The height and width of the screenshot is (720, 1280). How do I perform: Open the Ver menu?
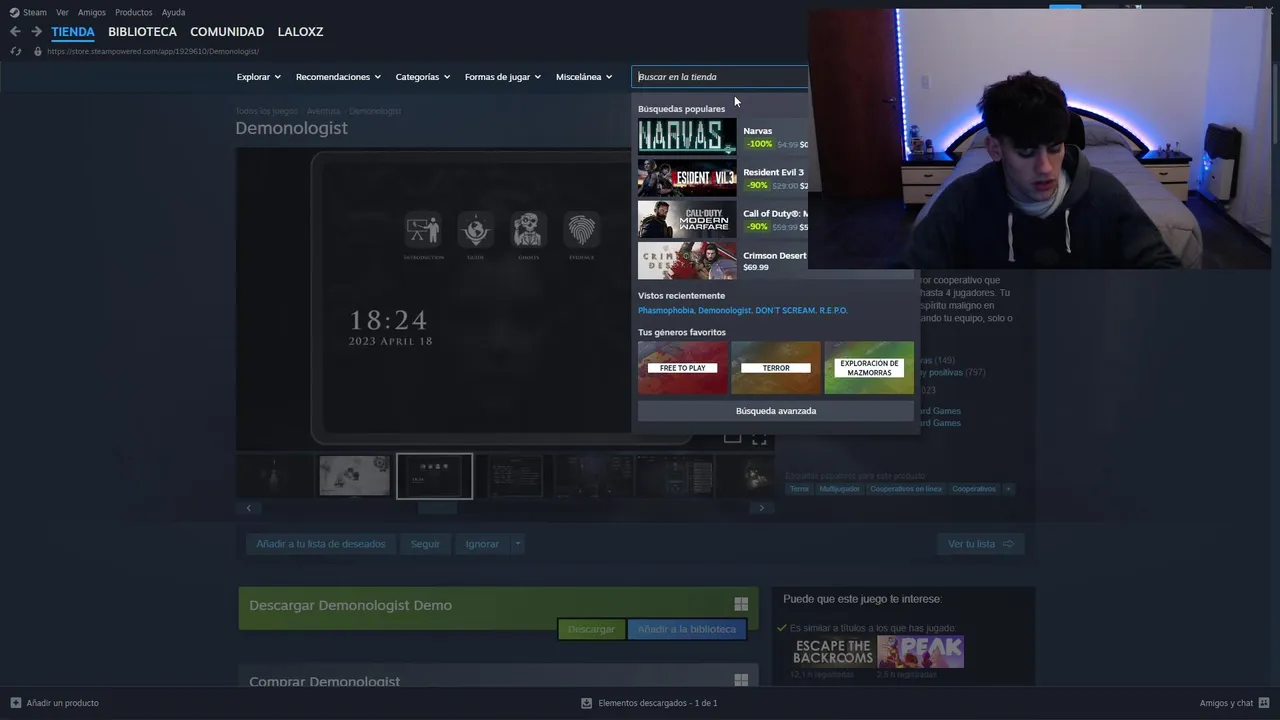pos(62,12)
